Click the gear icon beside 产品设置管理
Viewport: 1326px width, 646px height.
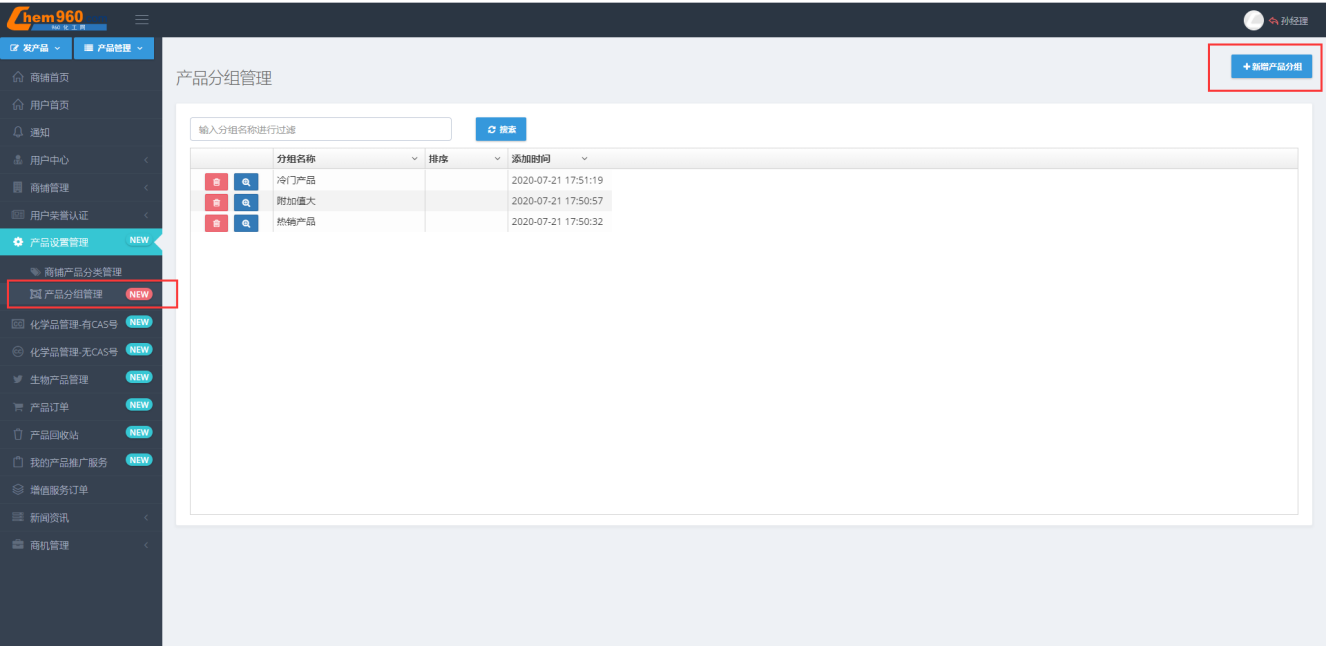point(18,242)
